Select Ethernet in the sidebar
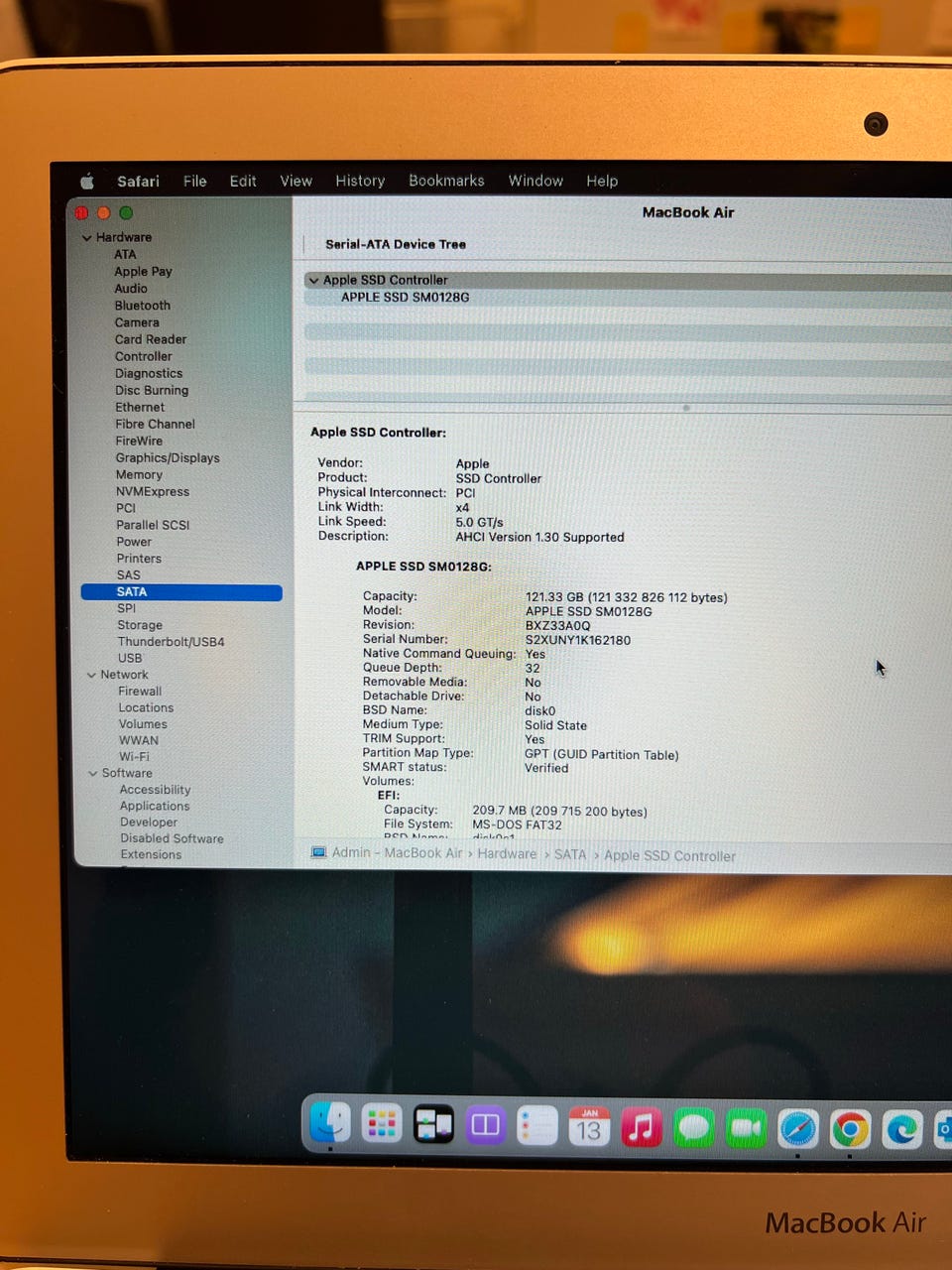This screenshot has width=952, height=1270. (x=140, y=408)
